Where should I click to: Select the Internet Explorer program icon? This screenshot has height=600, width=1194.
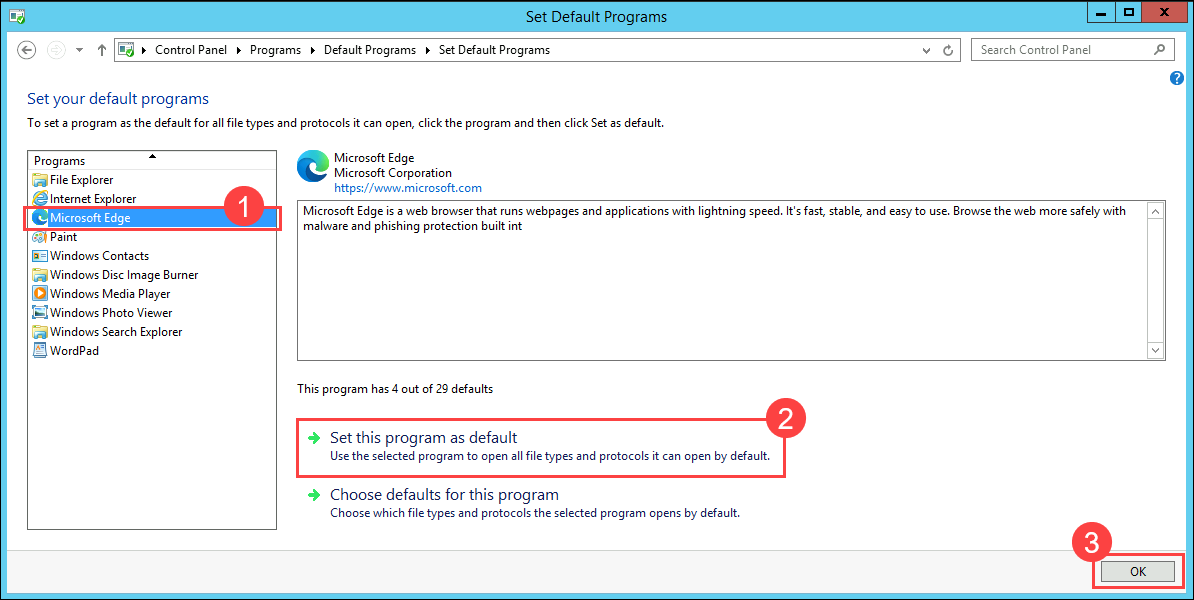[41, 198]
